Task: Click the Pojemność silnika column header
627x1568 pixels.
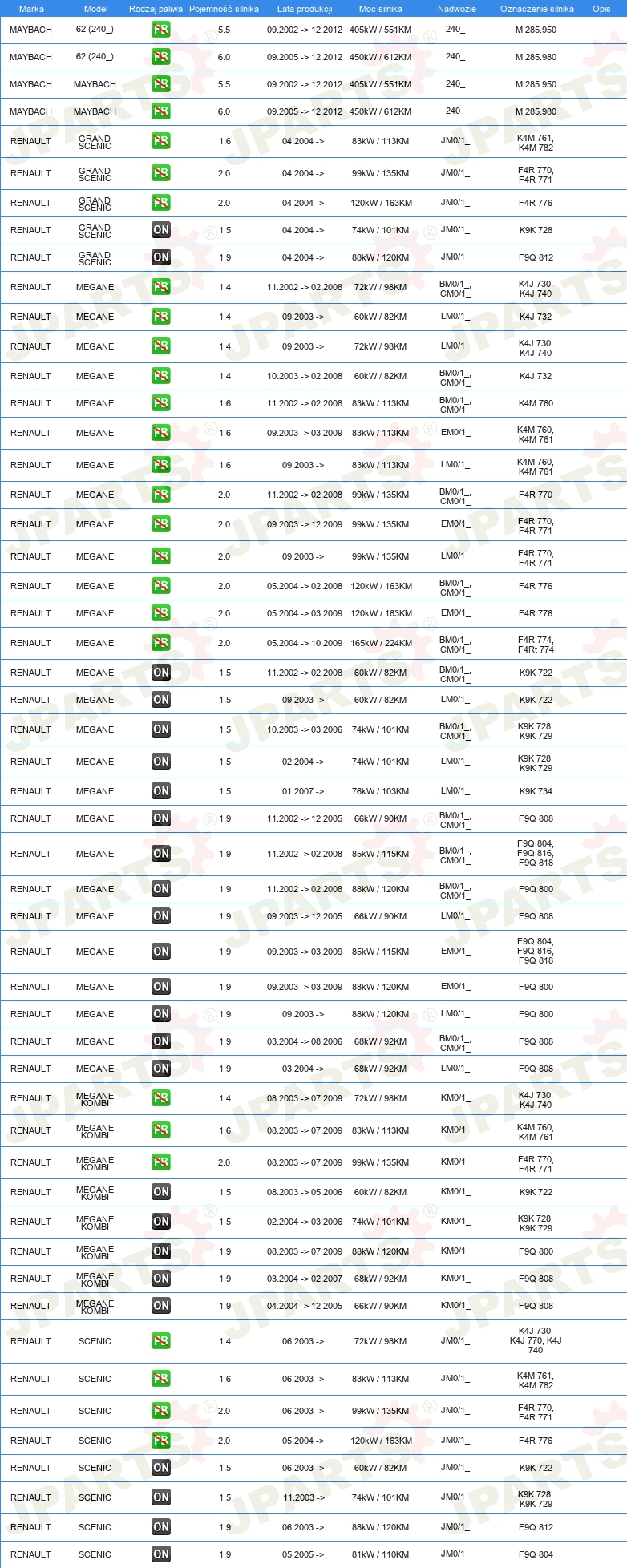Action: (x=224, y=9)
